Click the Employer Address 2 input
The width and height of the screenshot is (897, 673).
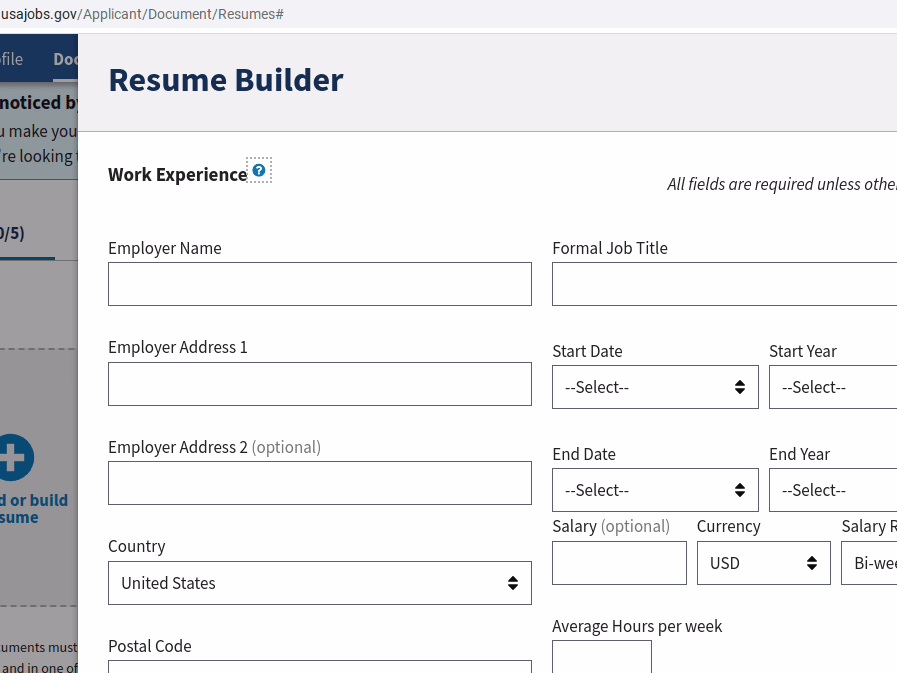[320, 483]
